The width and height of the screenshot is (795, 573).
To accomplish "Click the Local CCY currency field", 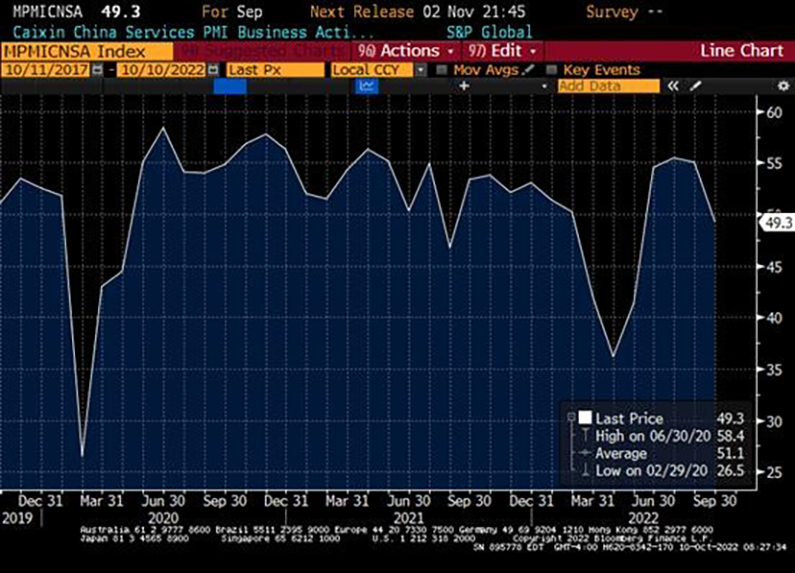I will tap(373, 70).
